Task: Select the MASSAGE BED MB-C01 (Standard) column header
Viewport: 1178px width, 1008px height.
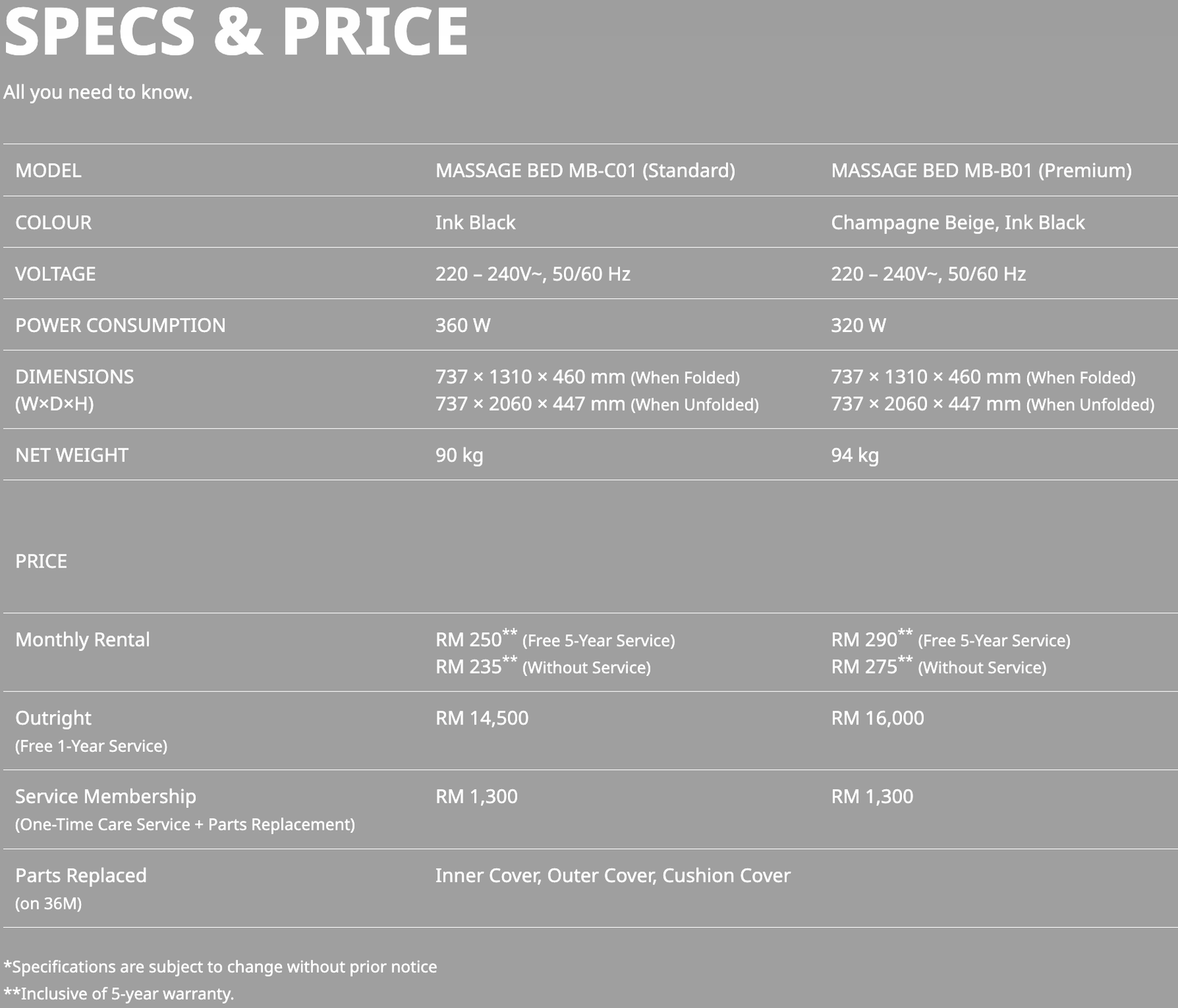Action: (x=585, y=170)
